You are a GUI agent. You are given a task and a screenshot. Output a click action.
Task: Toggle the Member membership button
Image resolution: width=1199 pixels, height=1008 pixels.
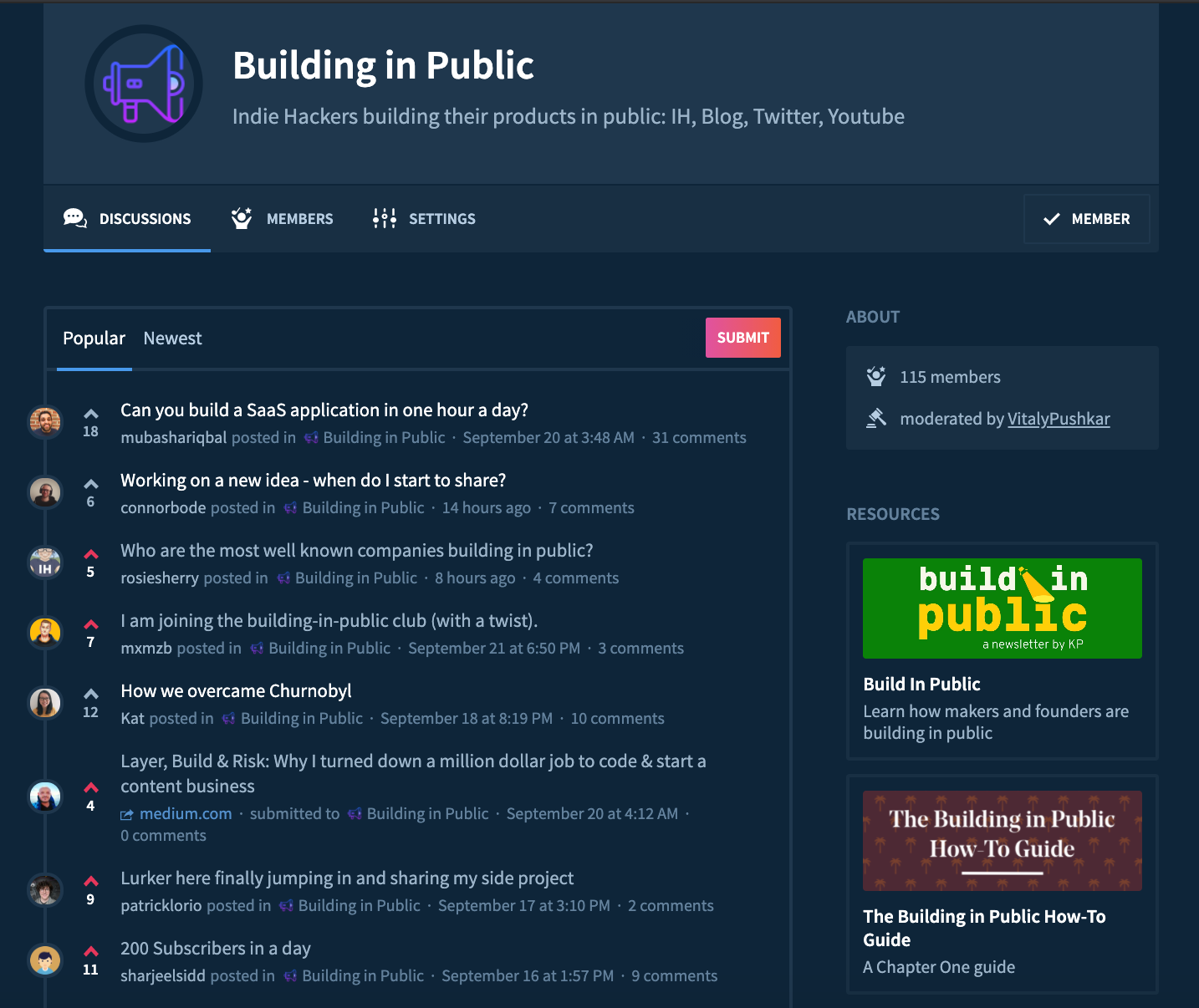pos(1086,219)
